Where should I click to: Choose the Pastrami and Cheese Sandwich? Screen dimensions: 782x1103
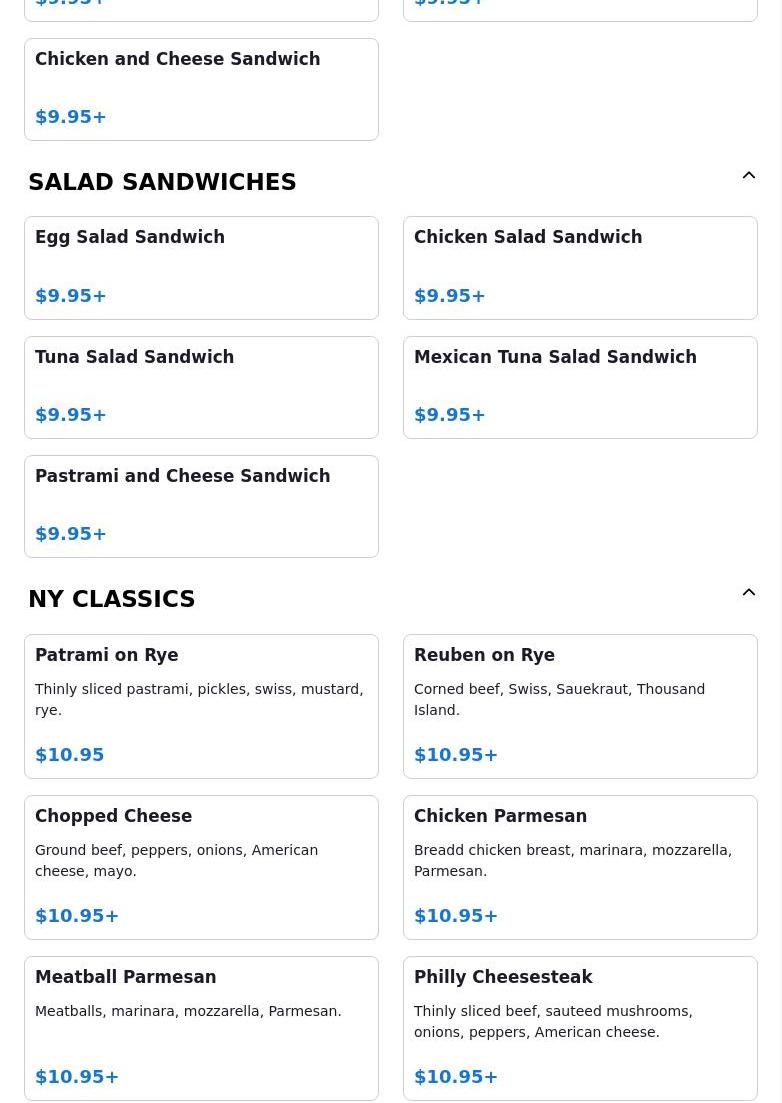(x=201, y=506)
